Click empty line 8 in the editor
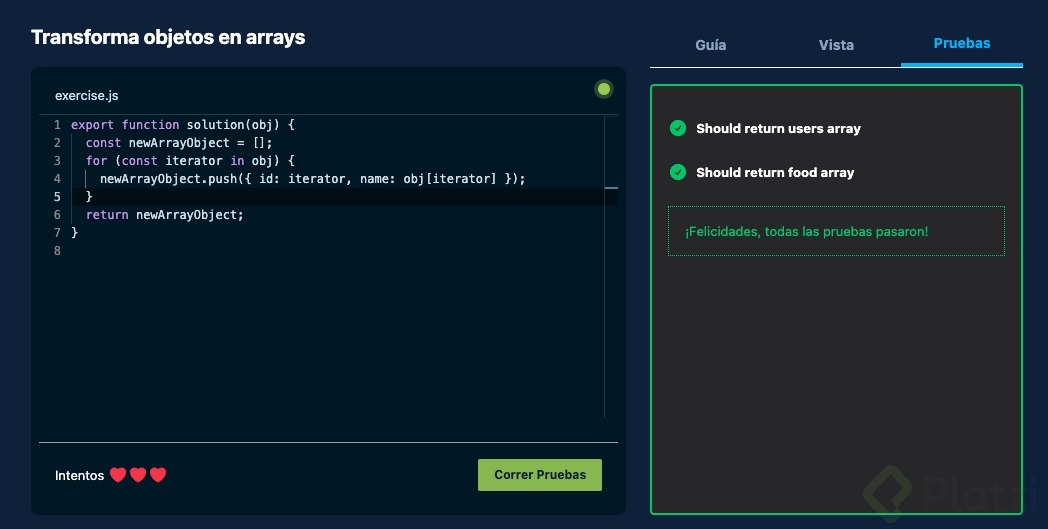 coord(300,251)
